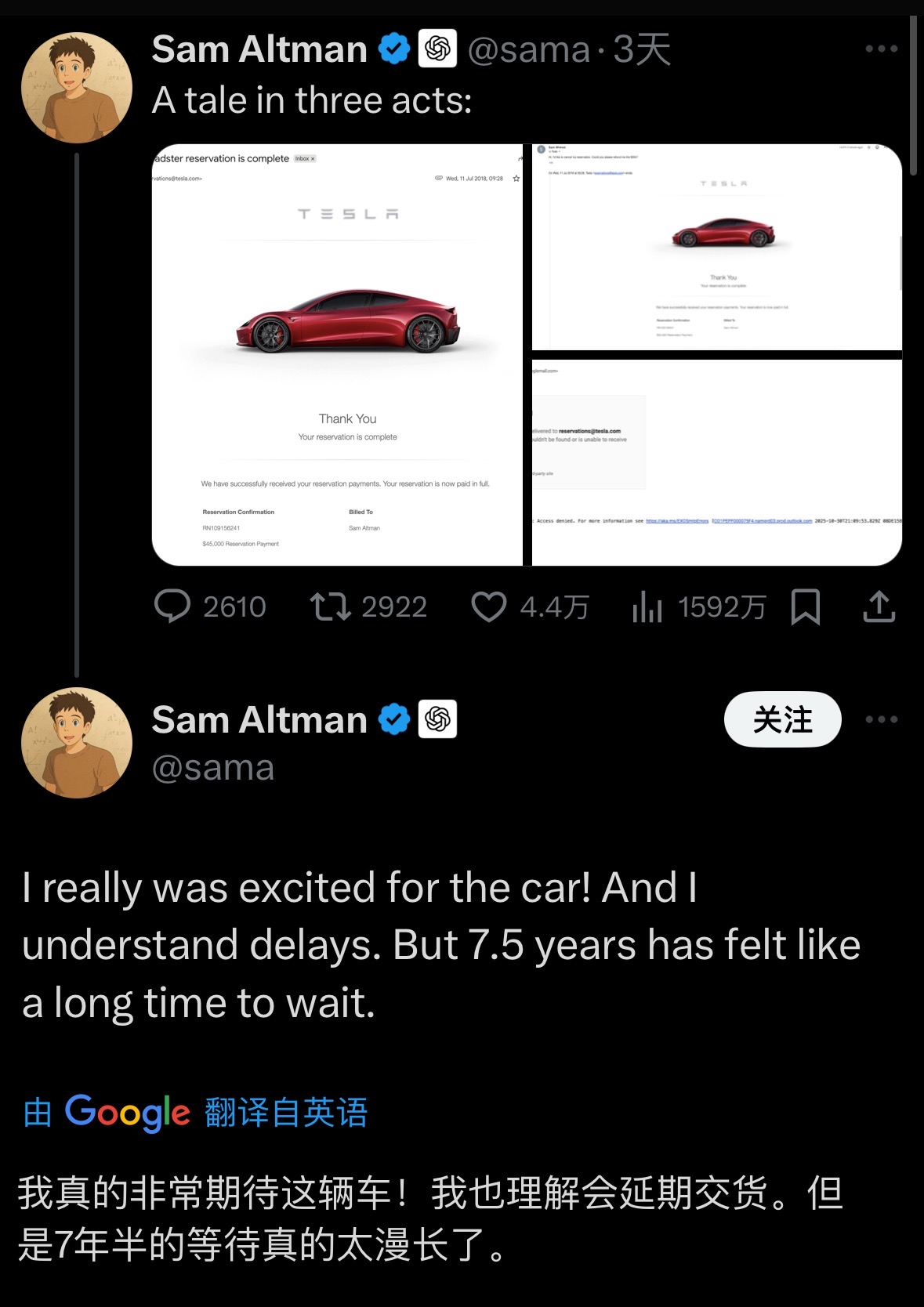
Task: Tap the retweet icon showing 2922
Action: pyautogui.click(x=331, y=606)
